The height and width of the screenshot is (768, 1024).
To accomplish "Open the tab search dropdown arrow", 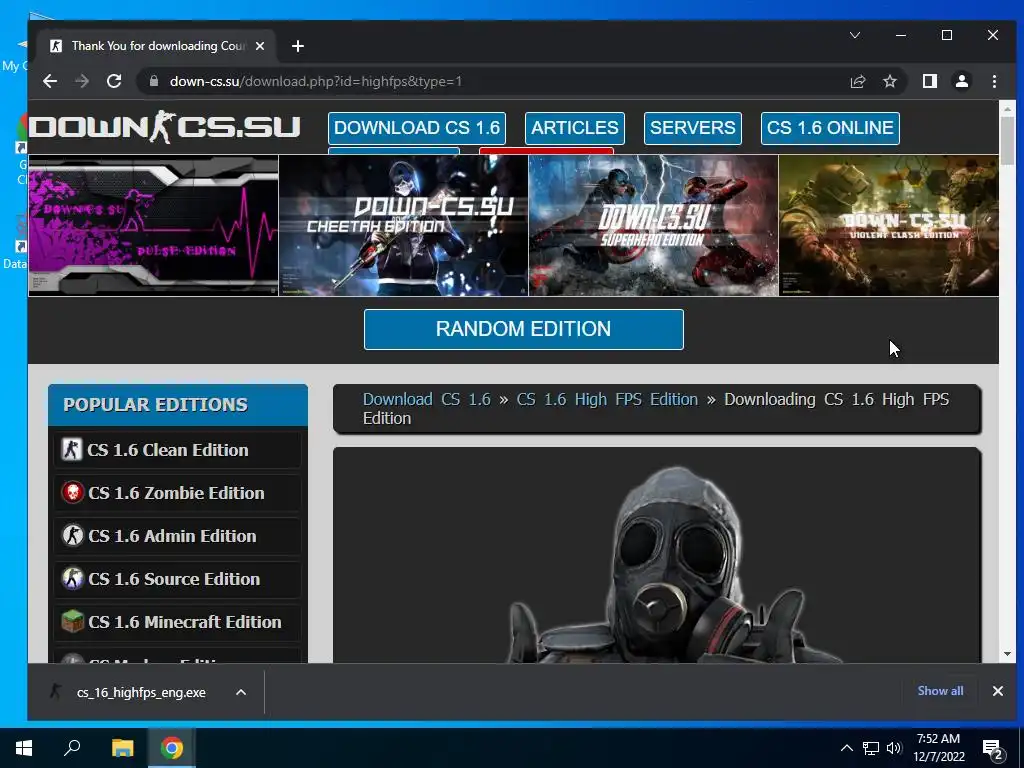I will pyautogui.click(x=854, y=35).
